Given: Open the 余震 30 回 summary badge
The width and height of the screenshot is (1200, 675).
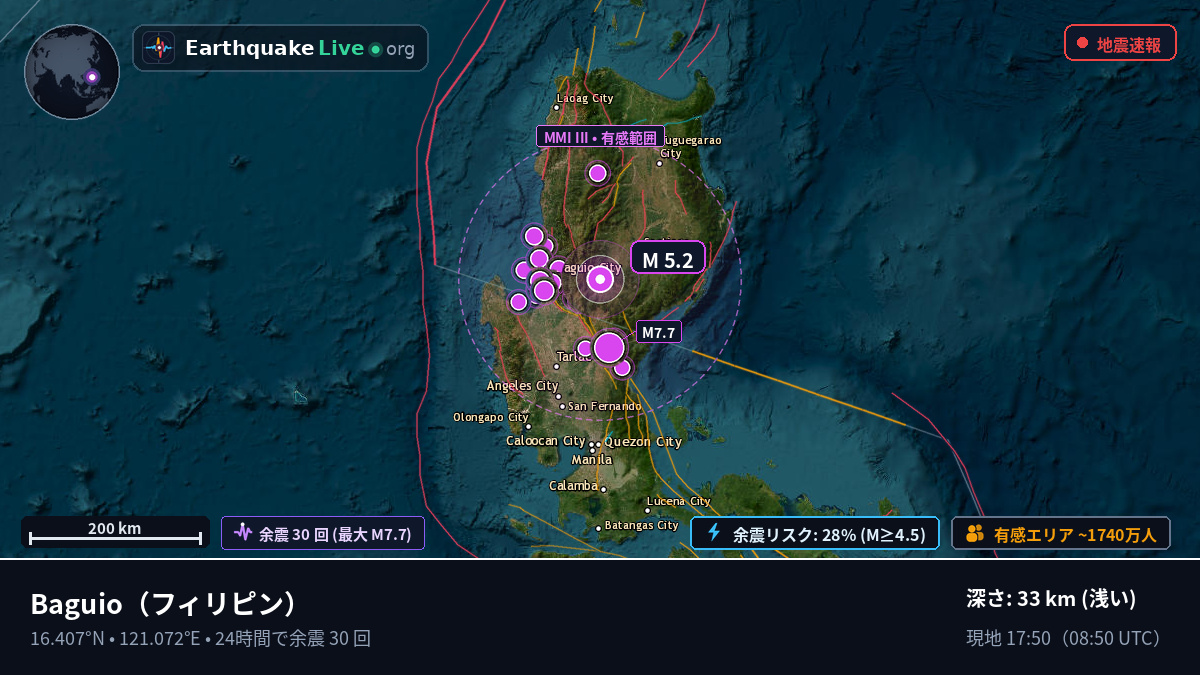Looking at the screenshot, I should 323,533.
